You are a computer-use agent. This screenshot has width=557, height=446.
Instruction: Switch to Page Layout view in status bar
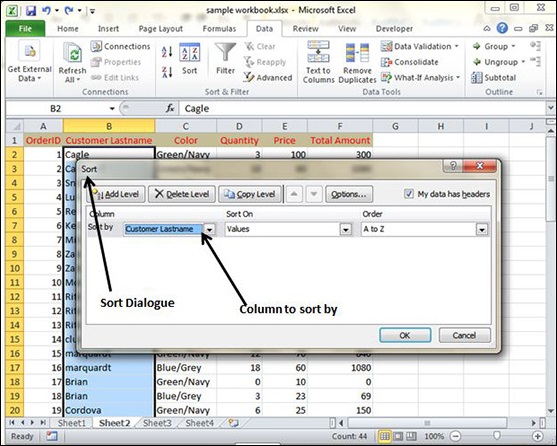(398, 436)
